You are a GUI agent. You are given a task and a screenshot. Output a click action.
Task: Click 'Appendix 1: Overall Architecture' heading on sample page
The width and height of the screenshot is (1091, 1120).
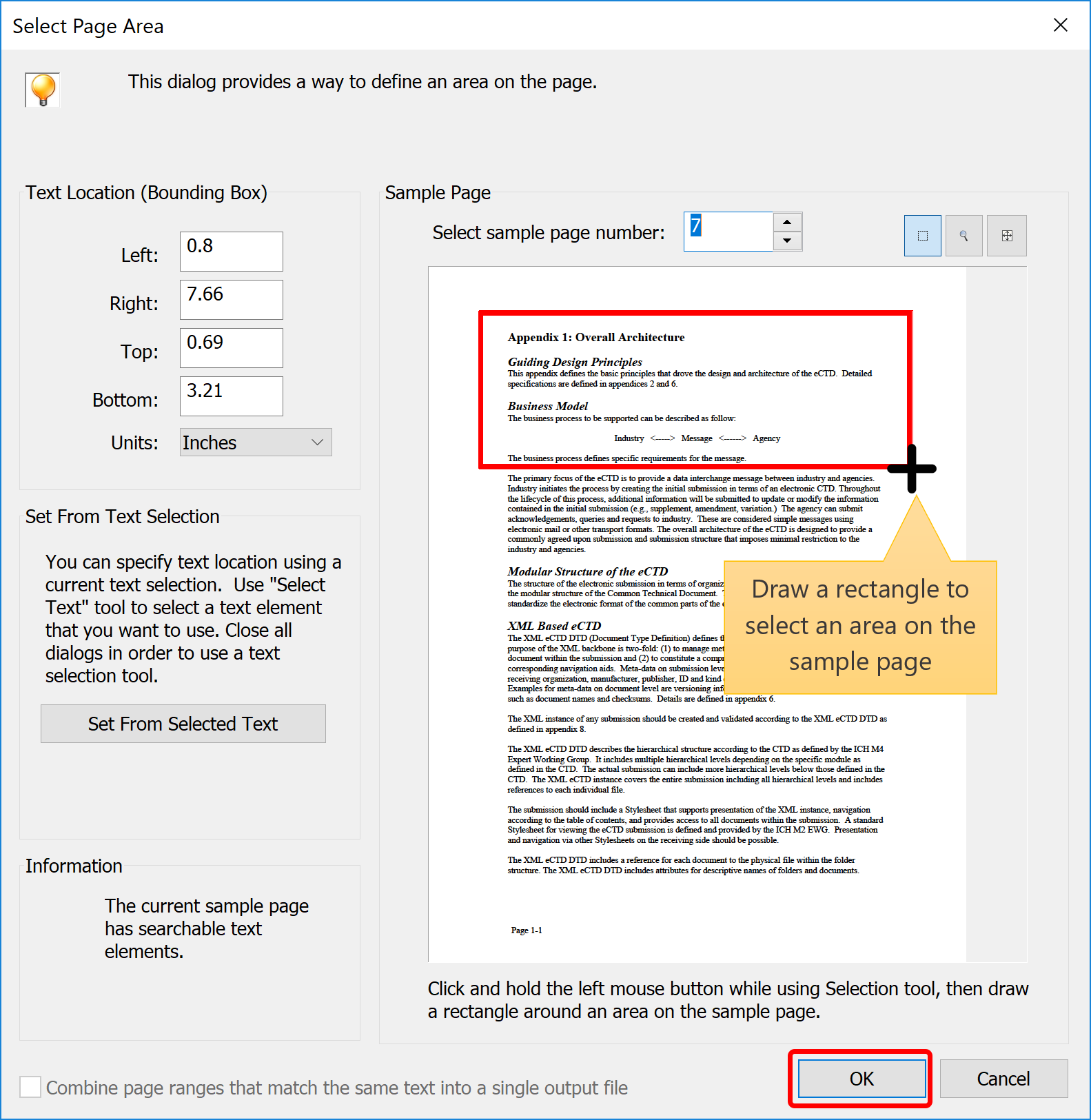click(596, 337)
